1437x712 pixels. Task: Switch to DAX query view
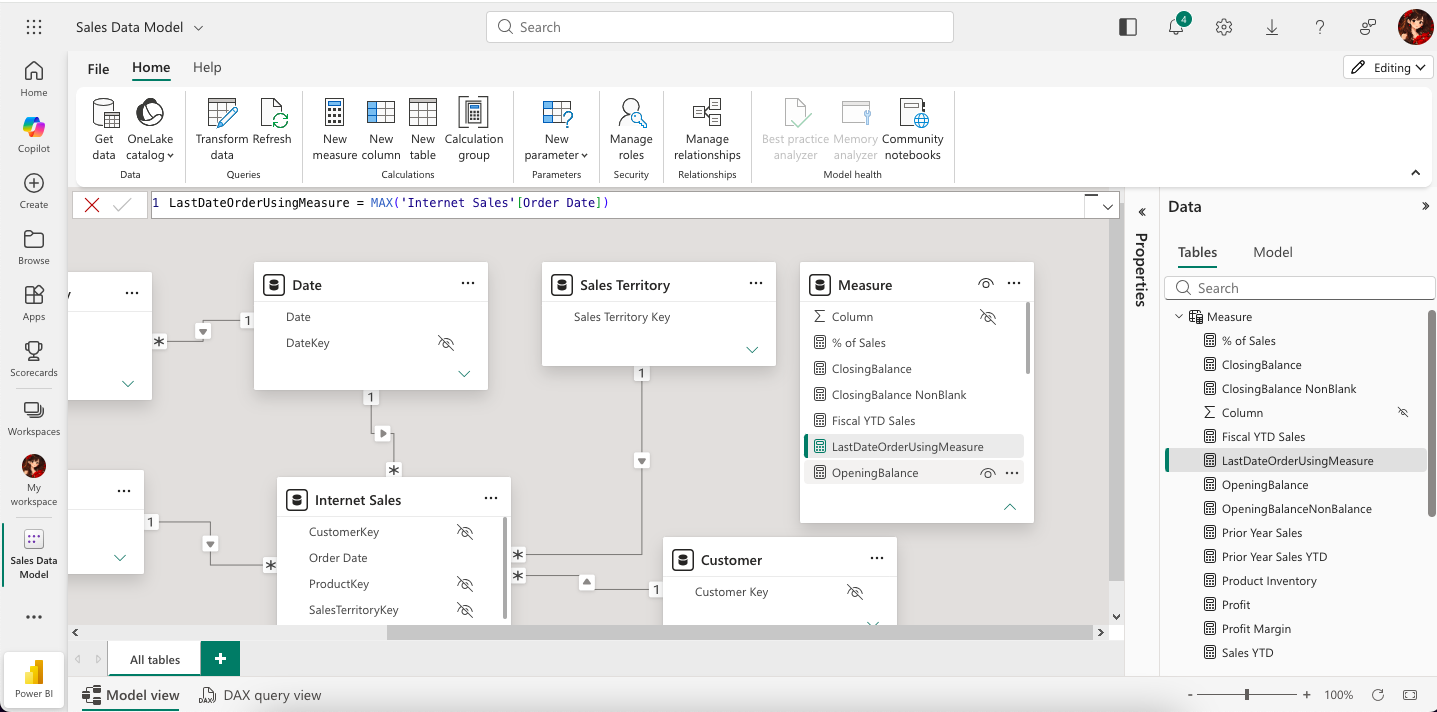261,695
